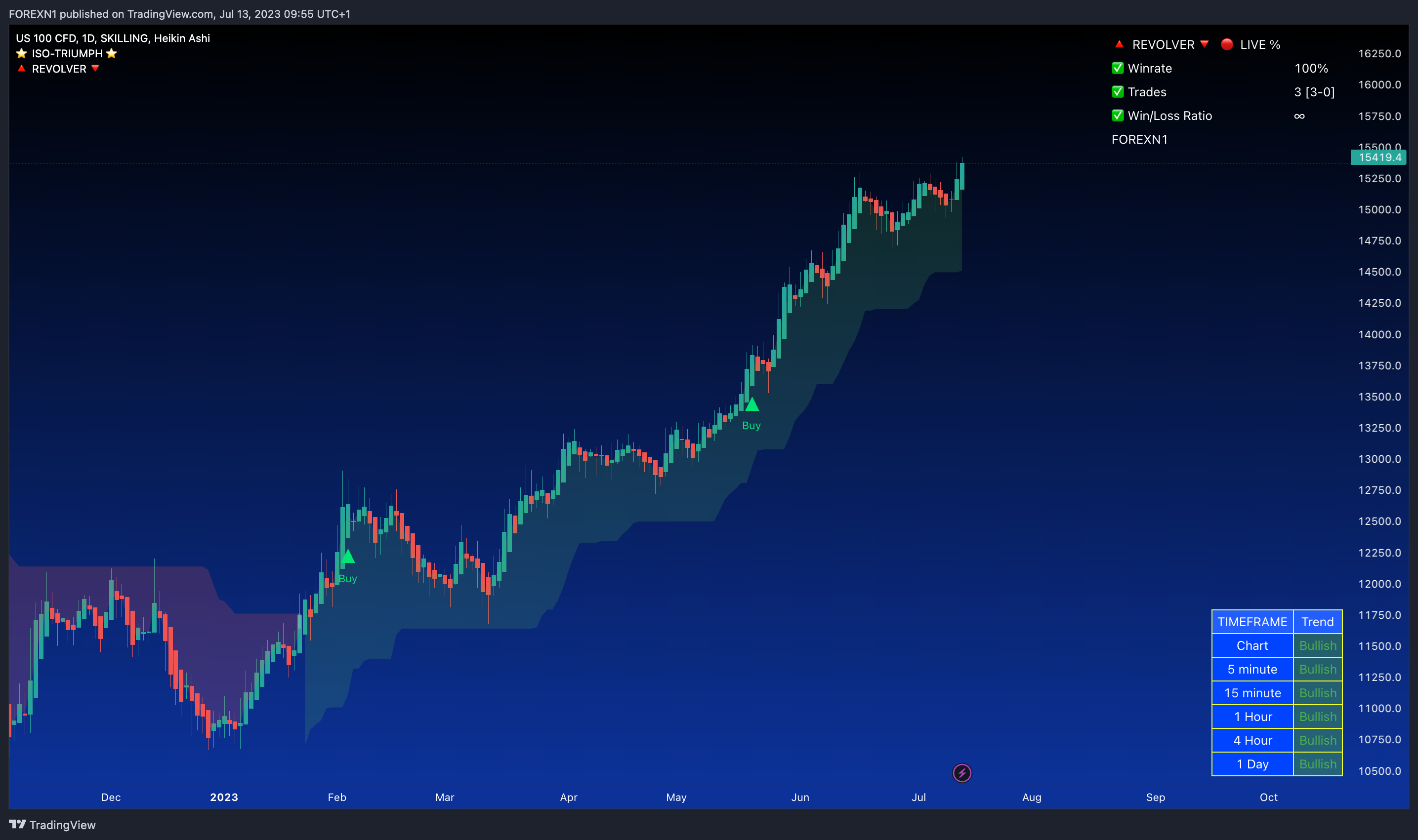This screenshot has width=1418, height=840.
Task: Click the Apr label on time axis
Action: click(569, 797)
